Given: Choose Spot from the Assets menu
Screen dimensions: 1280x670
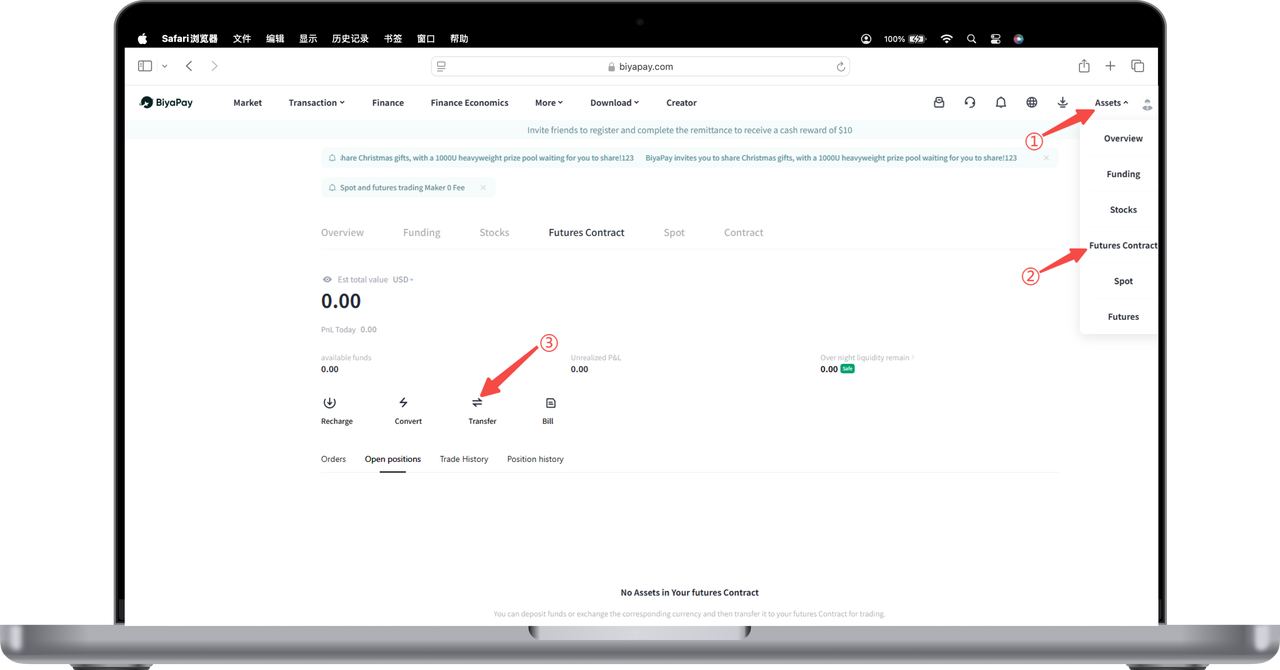Looking at the screenshot, I should coord(1123,281).
